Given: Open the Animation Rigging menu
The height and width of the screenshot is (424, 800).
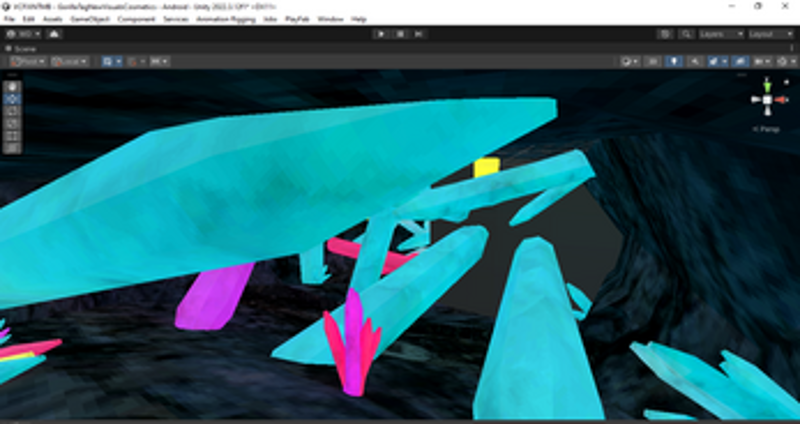Looking at the screenshot, I should (226, 19).
